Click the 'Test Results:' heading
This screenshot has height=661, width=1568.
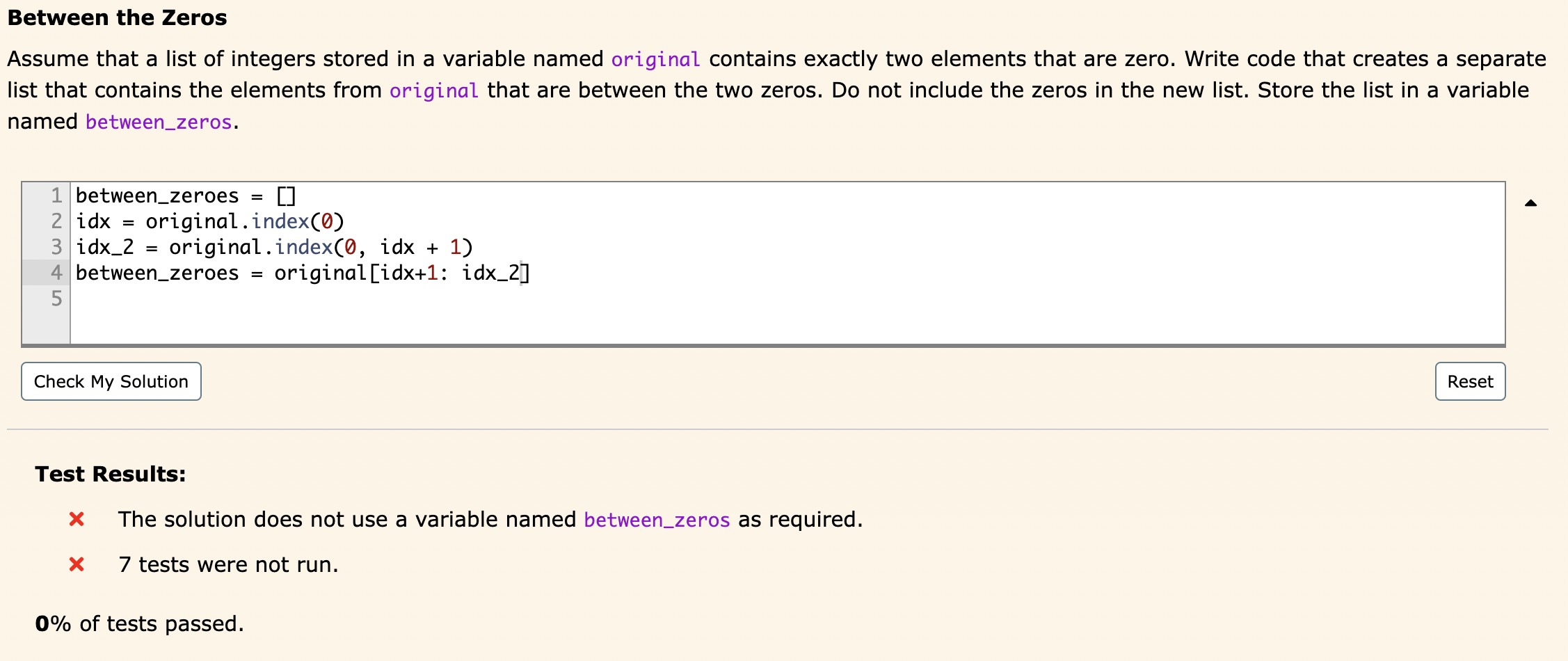pos(110,473)
